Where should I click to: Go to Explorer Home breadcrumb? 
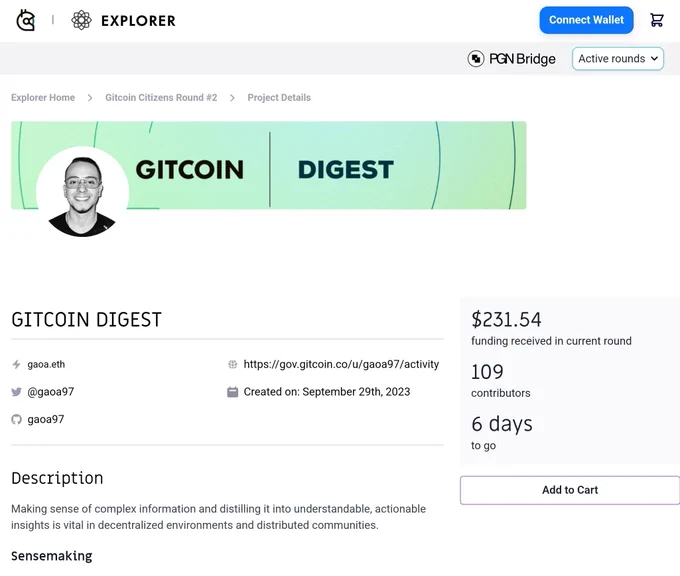point(43,98)
